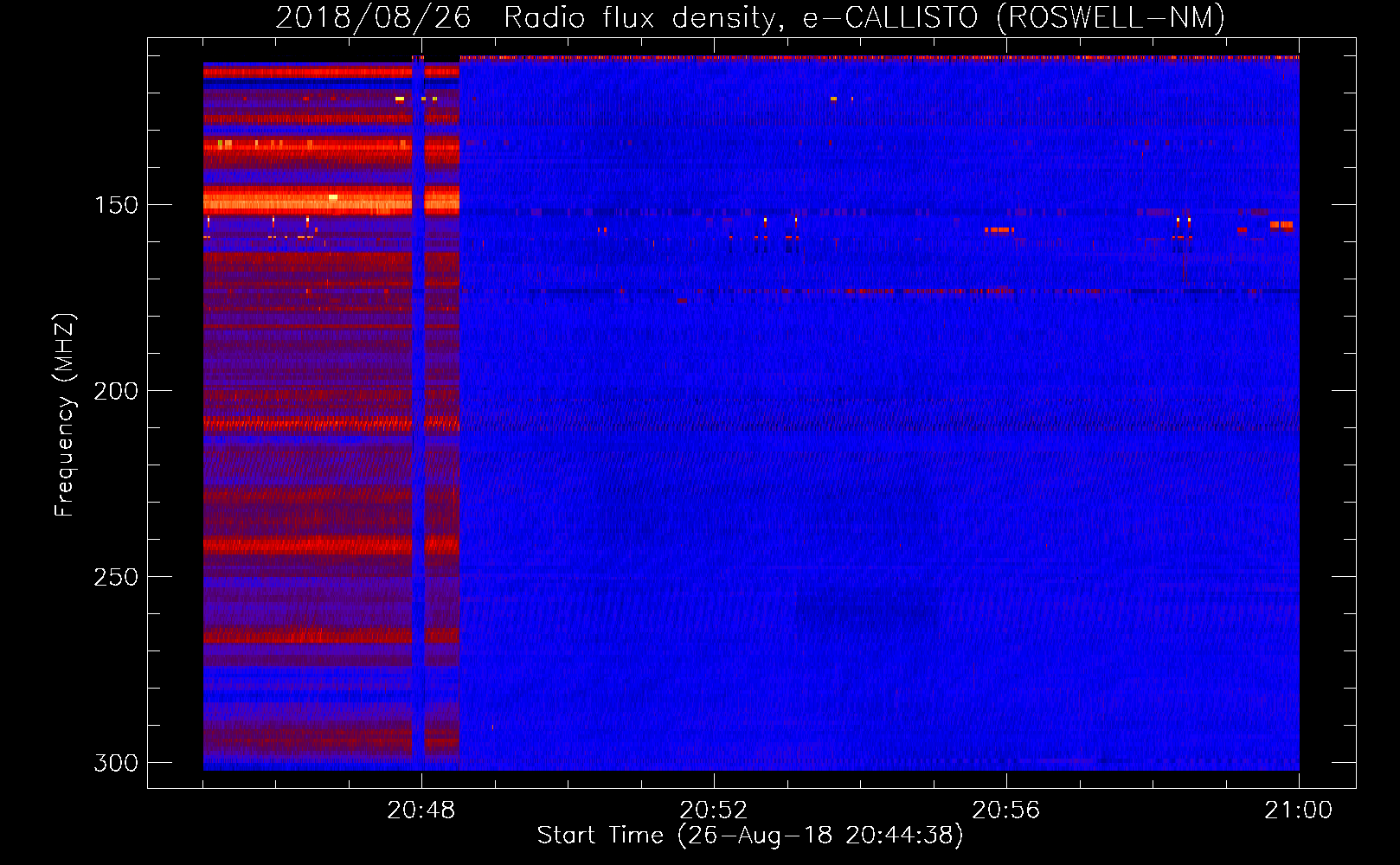The height and width of the screenshot is (865, 1400).
Task: Click the '300' frequency tick label
Action: [x=116, y=763]
